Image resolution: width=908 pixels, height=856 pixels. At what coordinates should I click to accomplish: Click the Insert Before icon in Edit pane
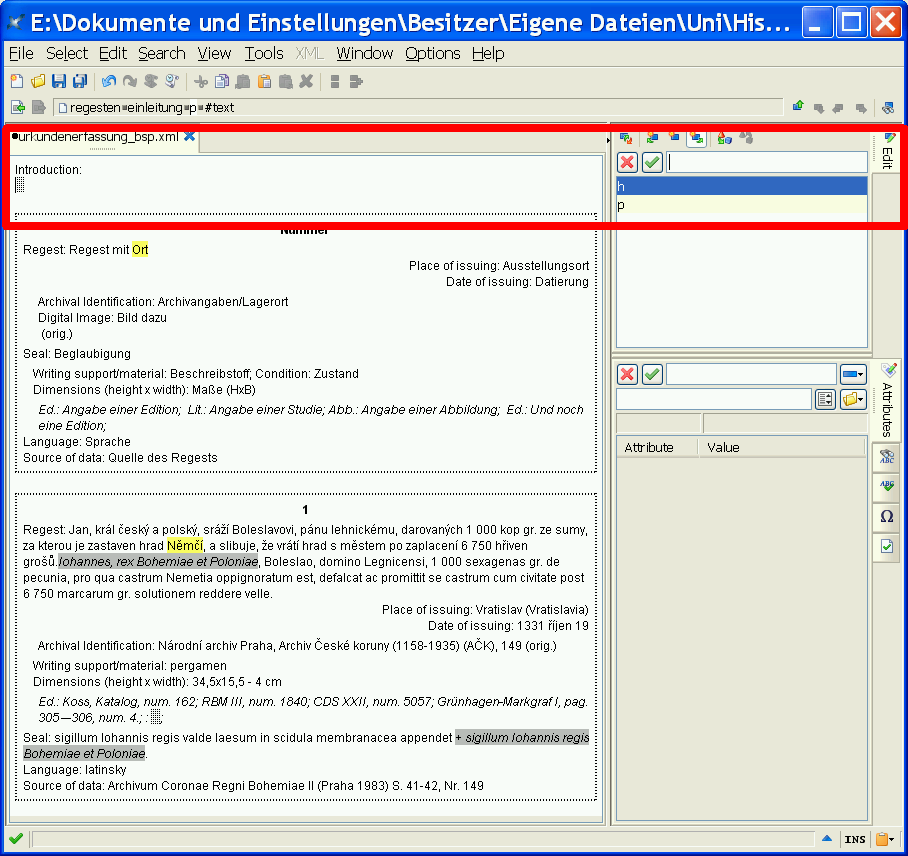click(653, 138)
